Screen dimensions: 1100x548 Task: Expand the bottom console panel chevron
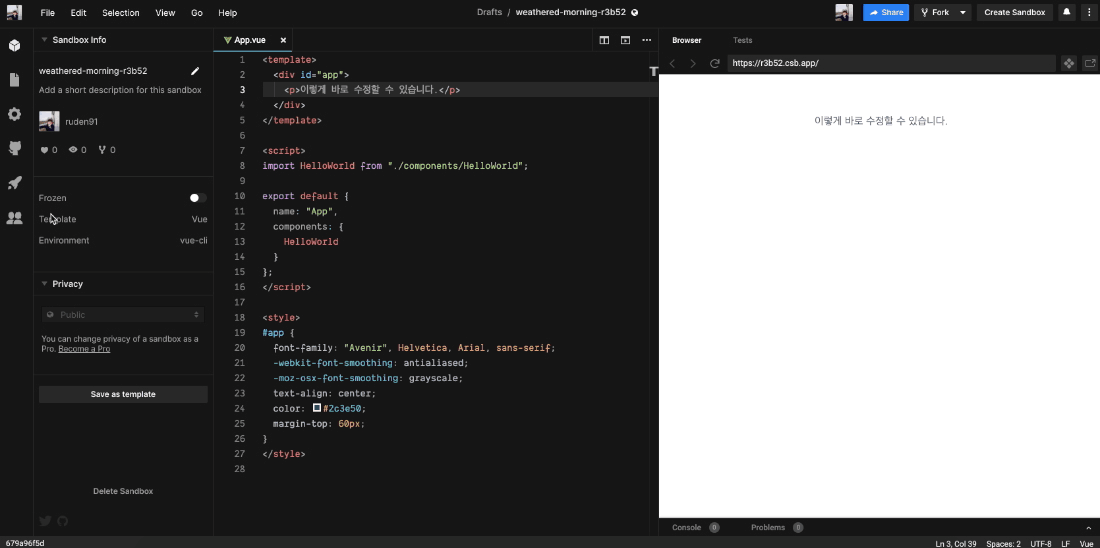click(x=1088, y=528)
